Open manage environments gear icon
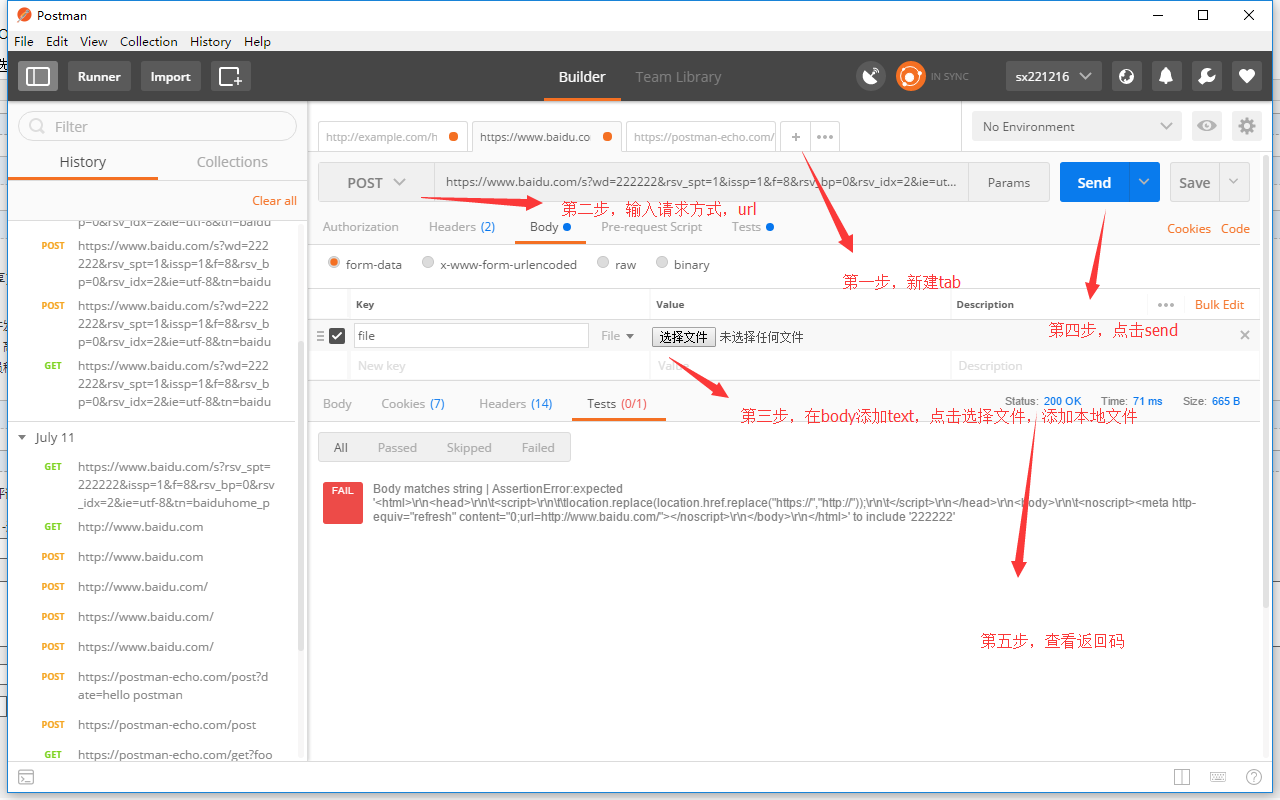The width and height of the screenshot is (1280, 800). pyautogui.click(x=1246, y=126)
